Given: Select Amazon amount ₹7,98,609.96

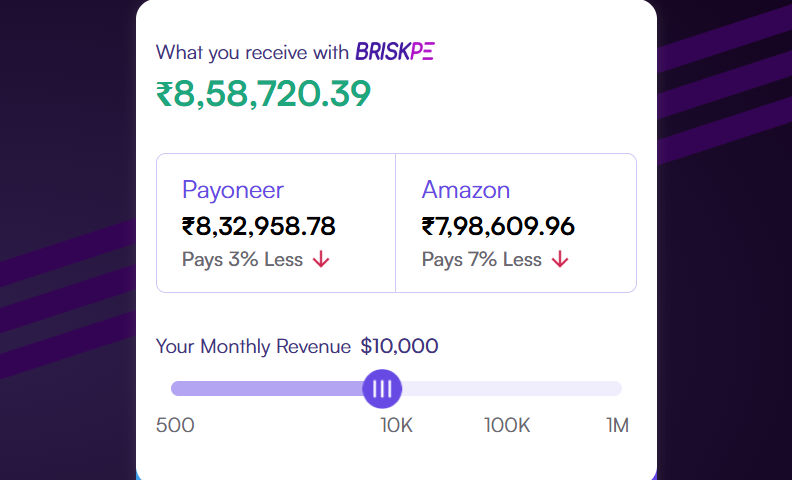Looking at the screenshot, I should (498, 226).
